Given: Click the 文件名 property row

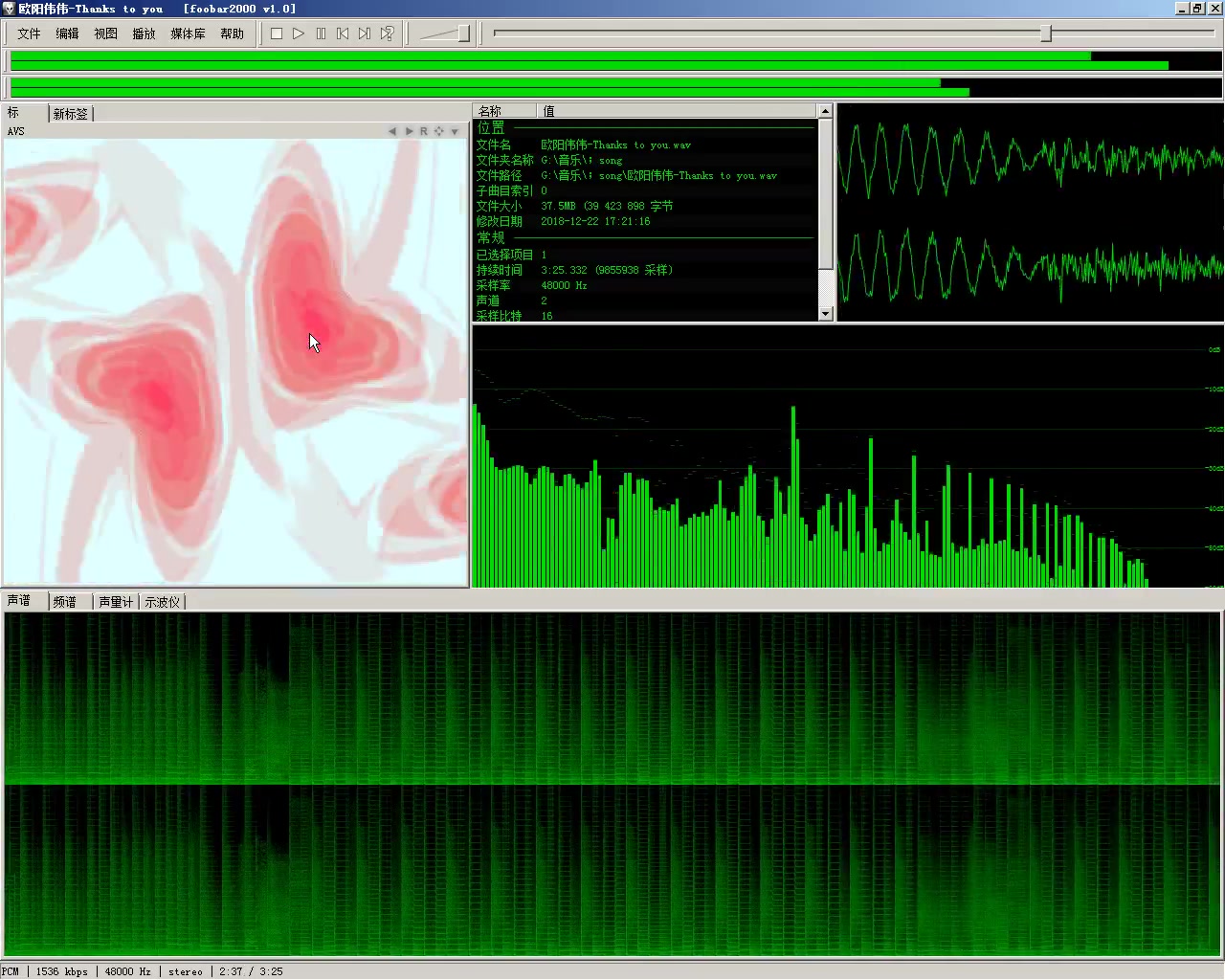Looking at the screenshot, I should (x=645, y=145).
